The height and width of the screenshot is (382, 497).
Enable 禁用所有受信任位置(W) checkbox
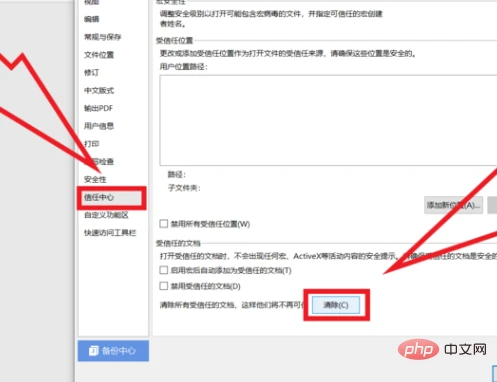pyautogui.click(x=164, y=223)
